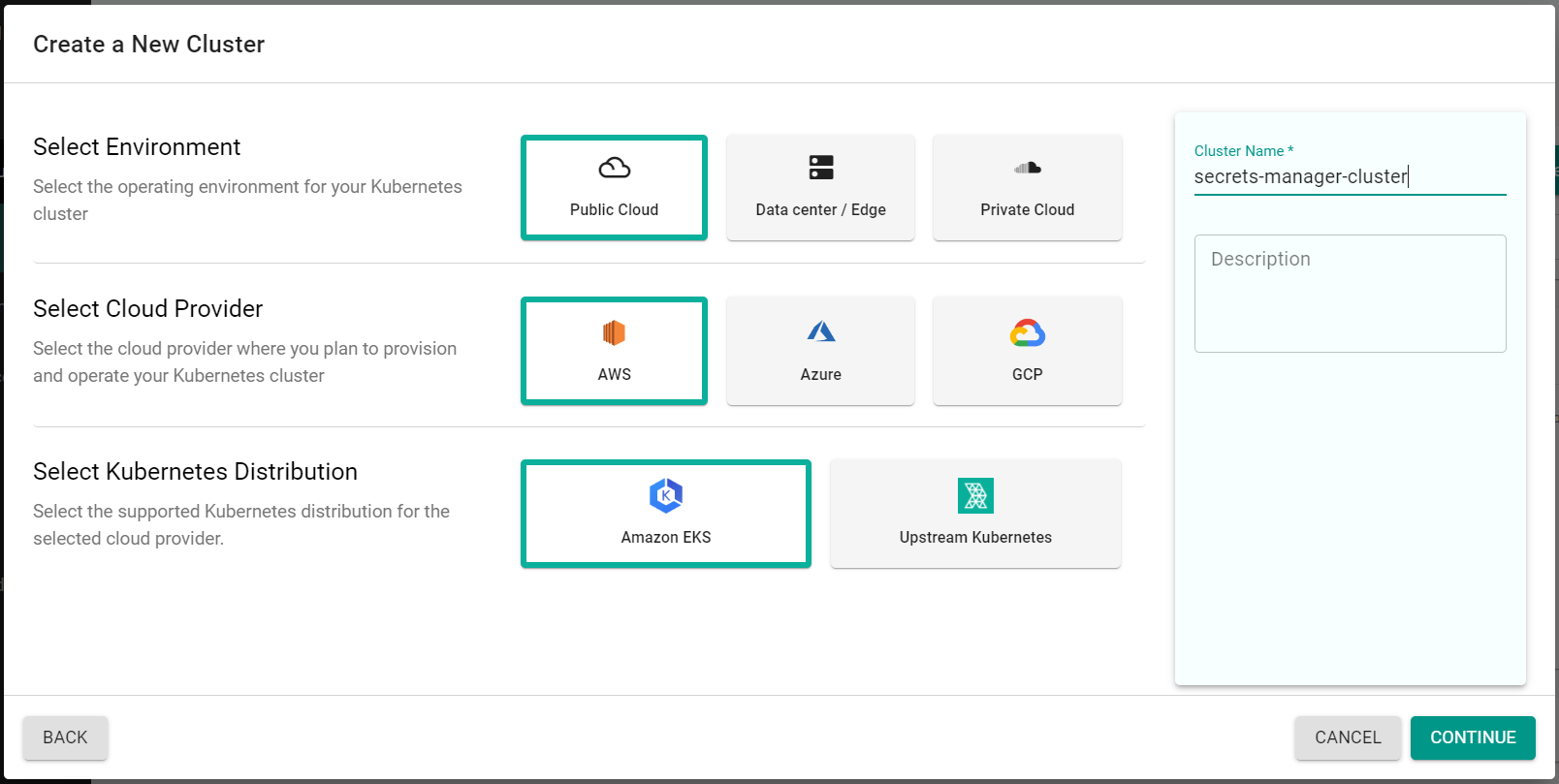Go back with the BACK button
This screenshot has width=1559, height=784.
tap(65, 737)
